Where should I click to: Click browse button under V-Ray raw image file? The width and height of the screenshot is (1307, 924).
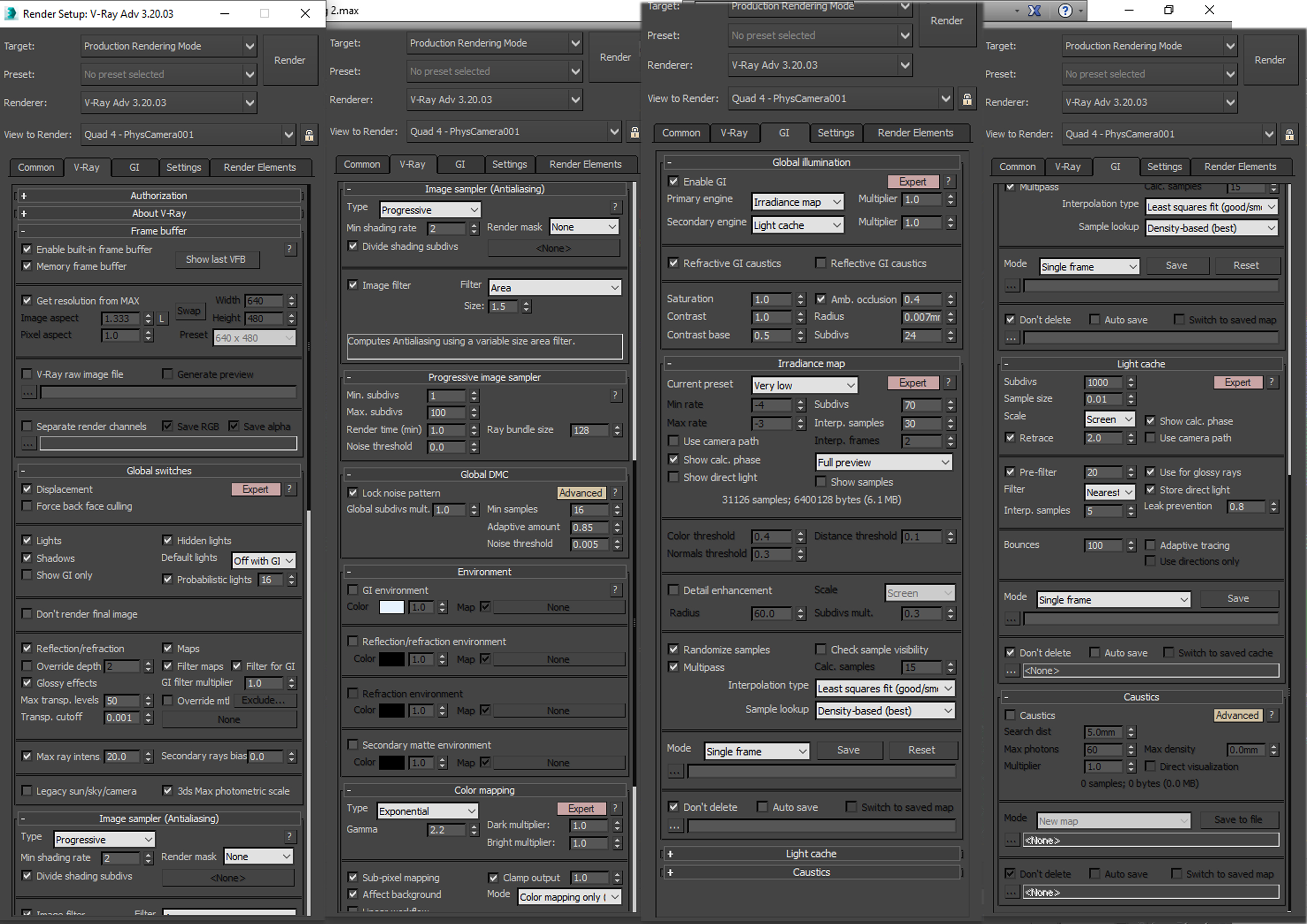pos(28,392)
